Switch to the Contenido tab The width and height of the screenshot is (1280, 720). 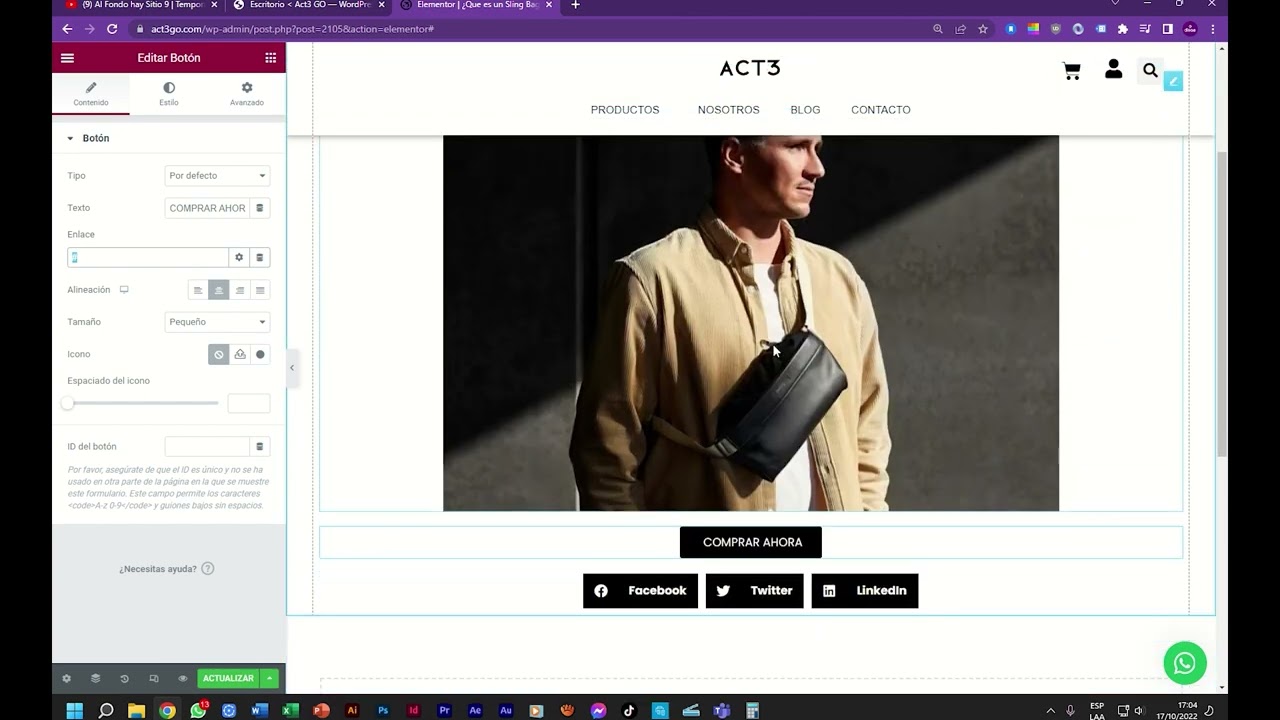coord(91,94)
